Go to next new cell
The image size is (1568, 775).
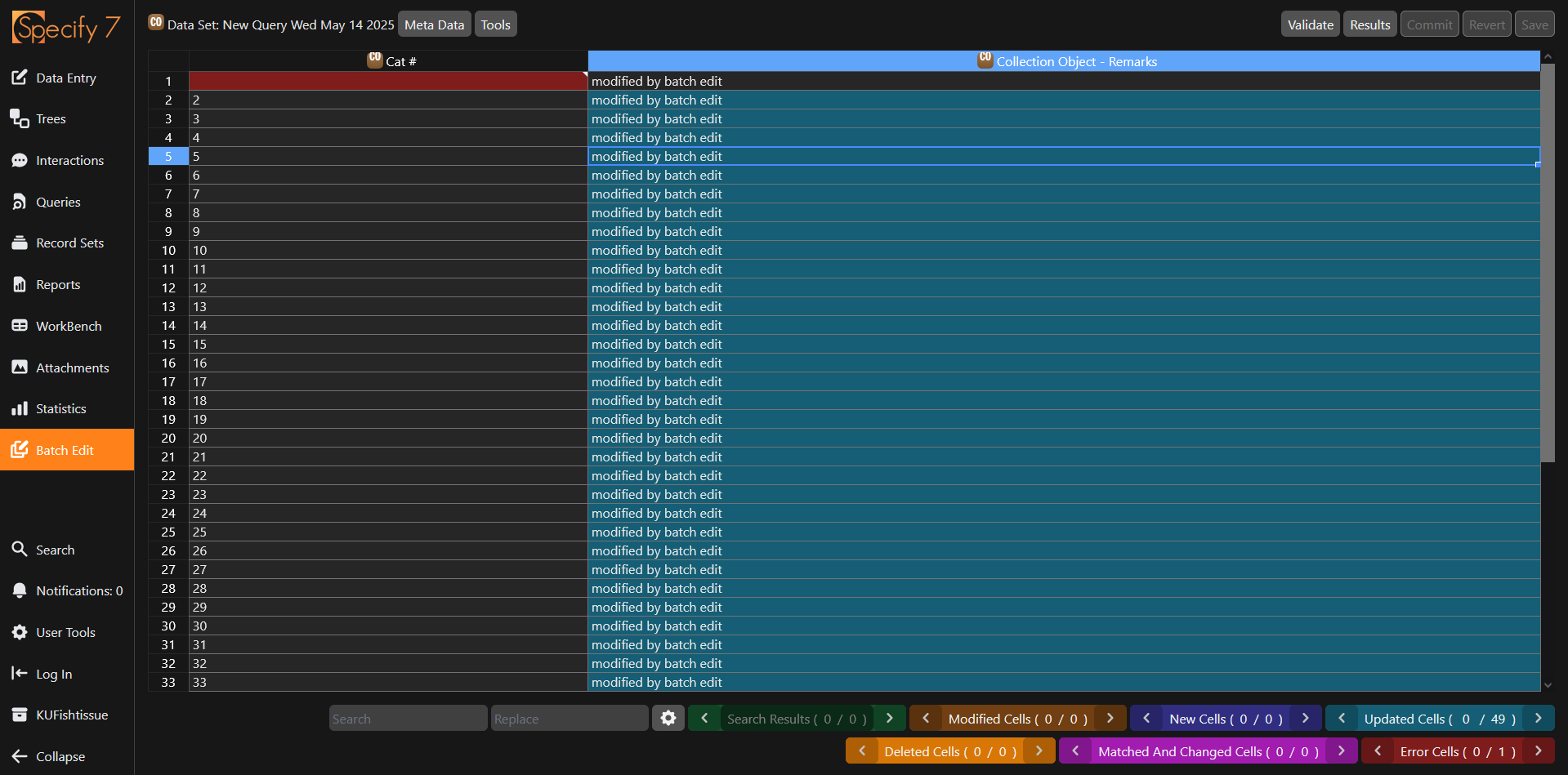(x=1306, y=718)
